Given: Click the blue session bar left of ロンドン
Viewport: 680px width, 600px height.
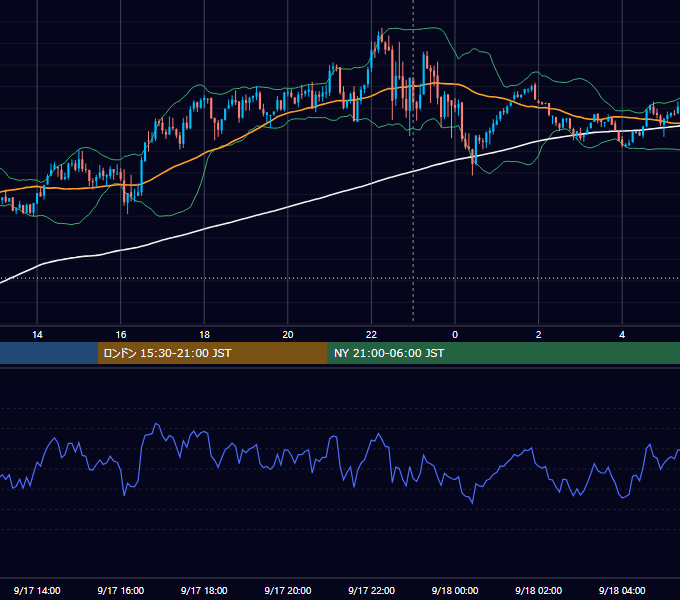Looking at the screenshot, I should 49,353.
